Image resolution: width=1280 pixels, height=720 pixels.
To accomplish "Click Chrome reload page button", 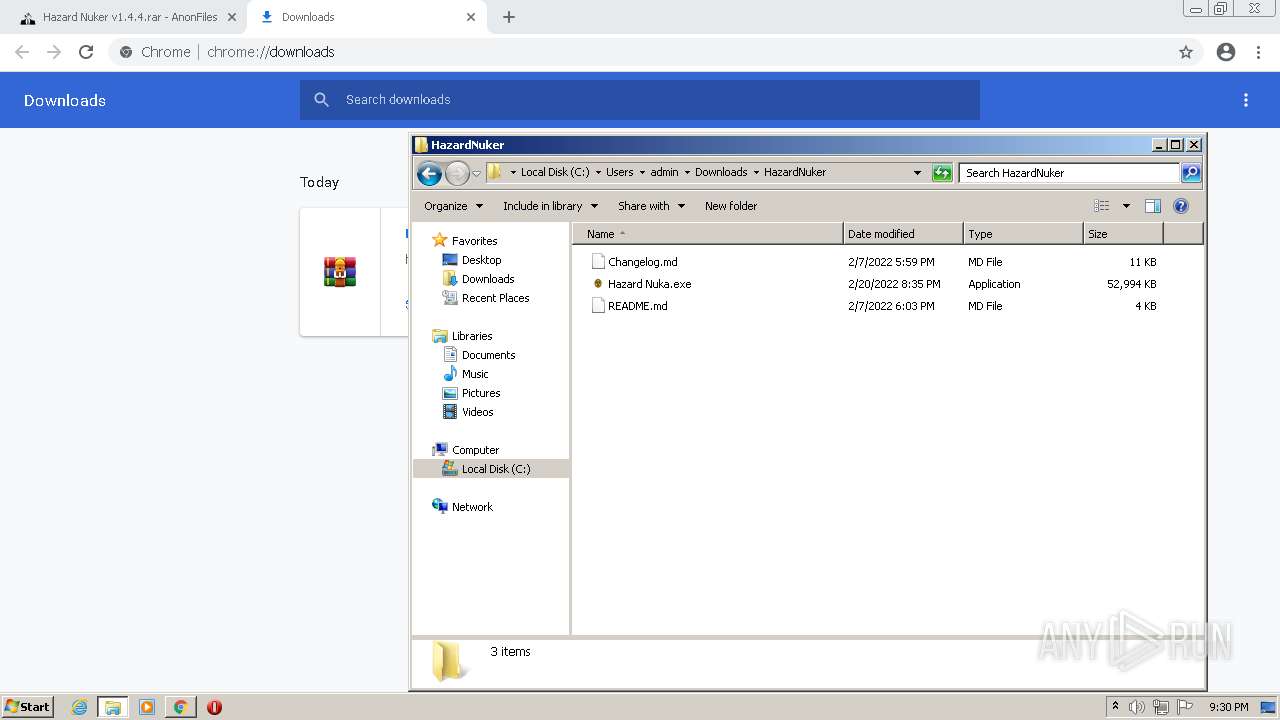I will click(x=86, y=52).
